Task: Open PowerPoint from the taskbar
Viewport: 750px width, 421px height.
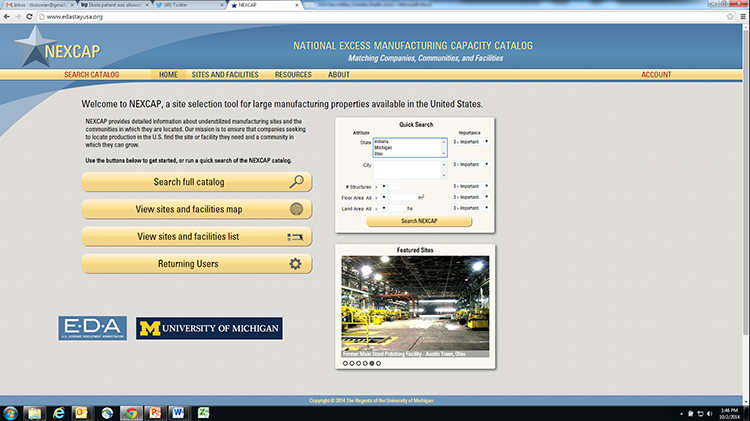Action: point(155,413)
